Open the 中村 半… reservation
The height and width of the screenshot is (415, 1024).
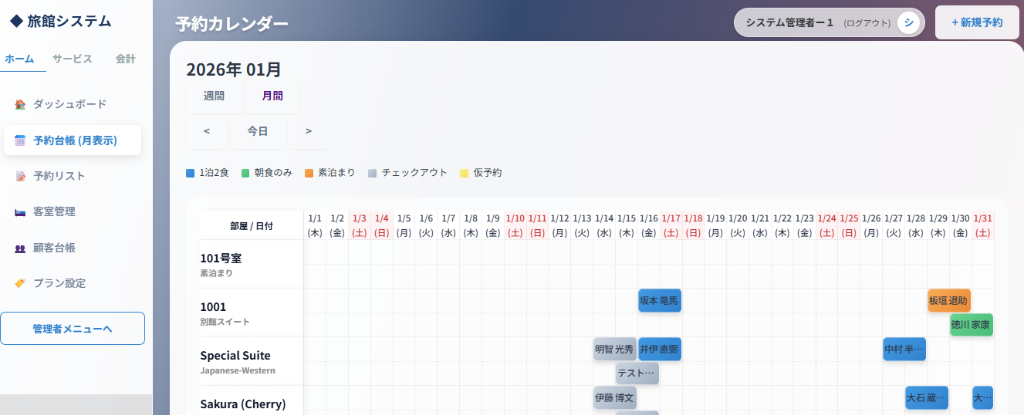pos(904,349)
